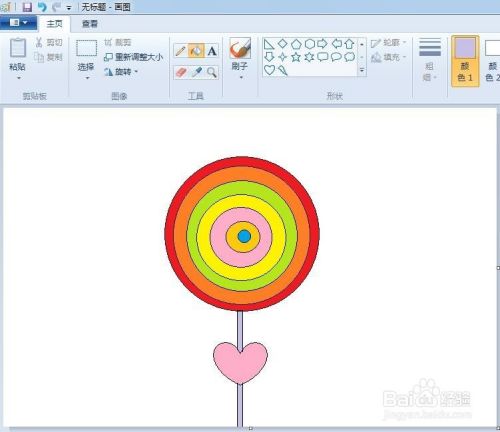The width and height of the screenshot is (500, 432).
Task: Pick the heart shape in gallery
Action: pyautogui.click(x=269, y=70)
